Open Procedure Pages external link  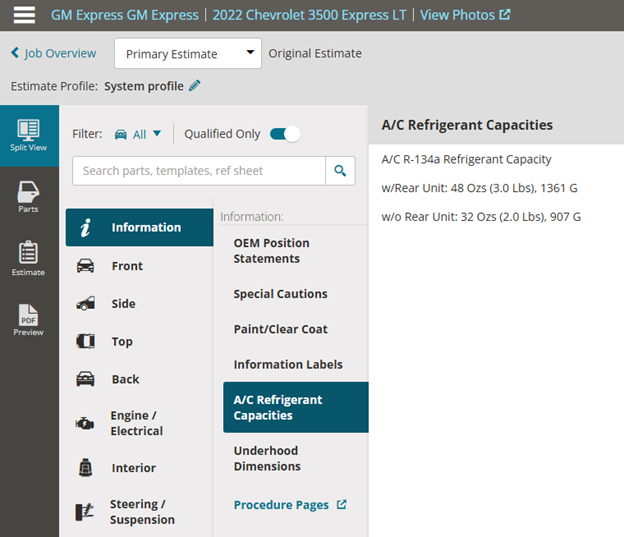pos(290,505)
